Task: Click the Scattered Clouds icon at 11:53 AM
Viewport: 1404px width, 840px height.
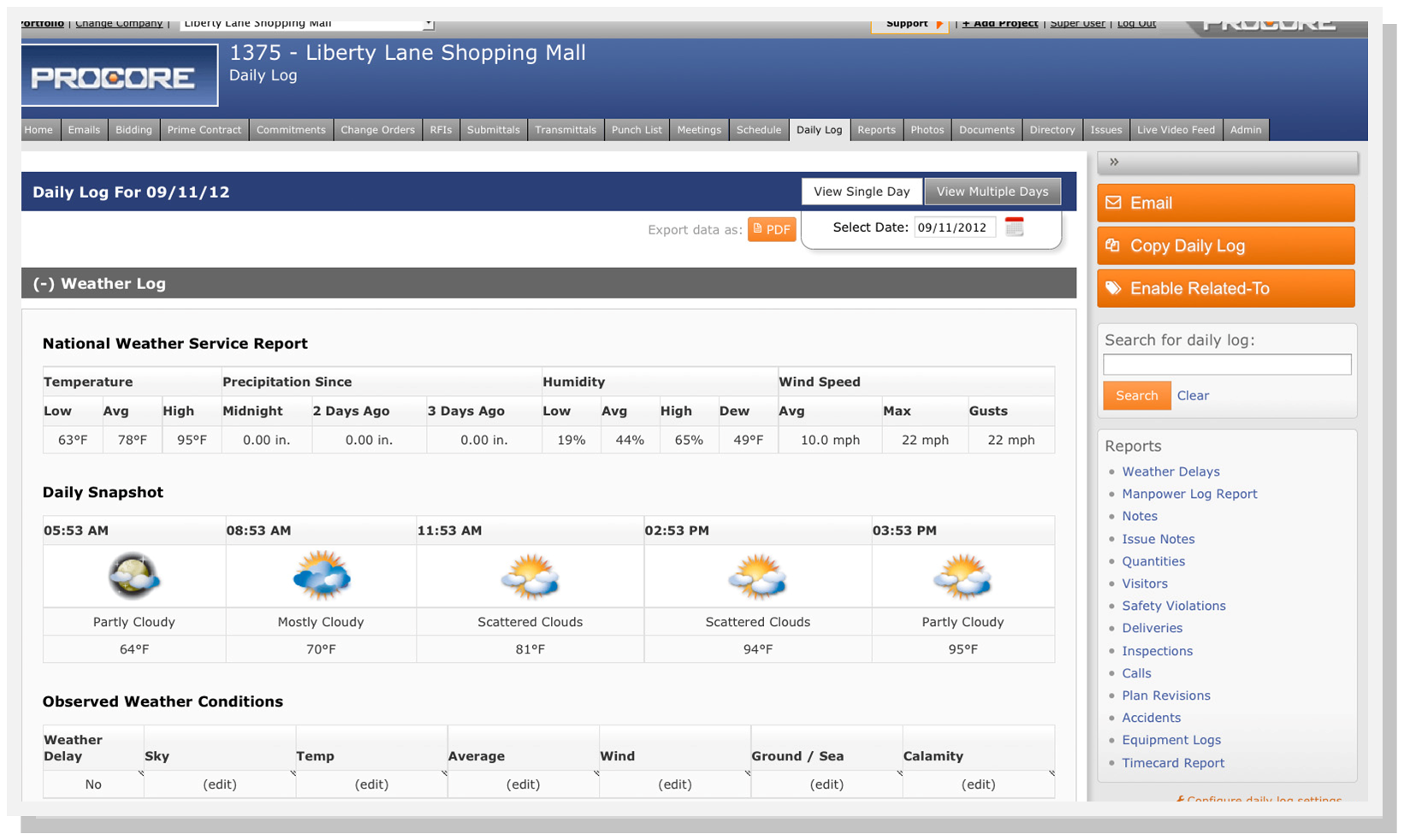Action: click(x=530, y=576)
